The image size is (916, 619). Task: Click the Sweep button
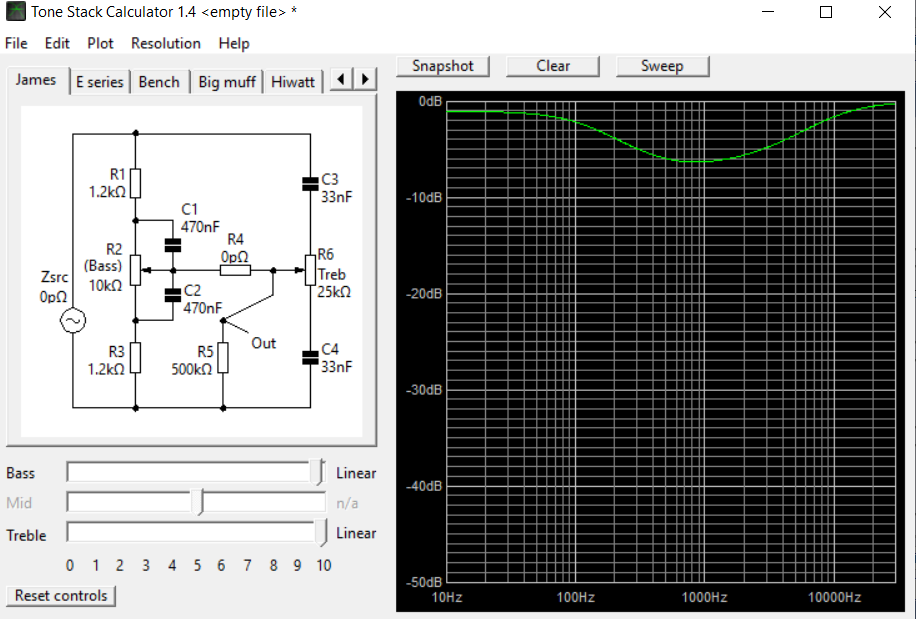point(662,66)
